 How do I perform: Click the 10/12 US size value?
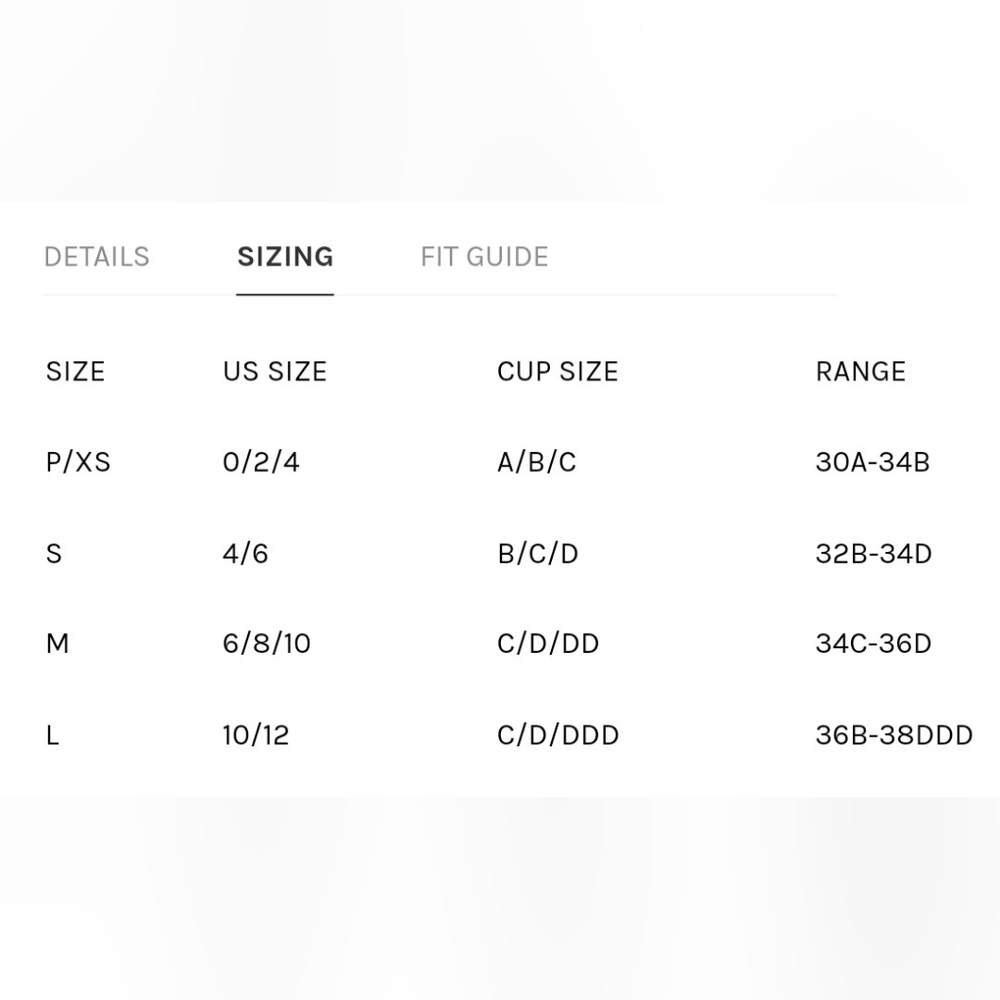coord(256,735)
